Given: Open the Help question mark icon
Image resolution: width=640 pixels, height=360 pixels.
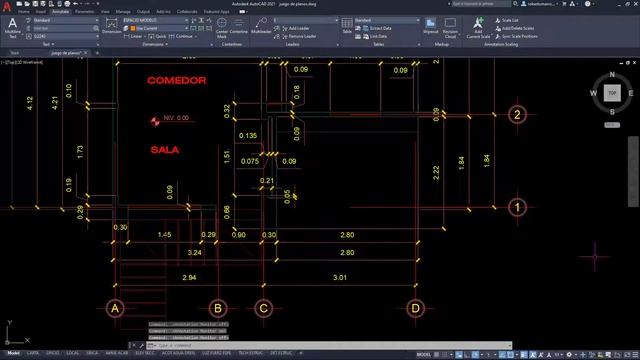Looking at the screenshot, I should 587,4.
